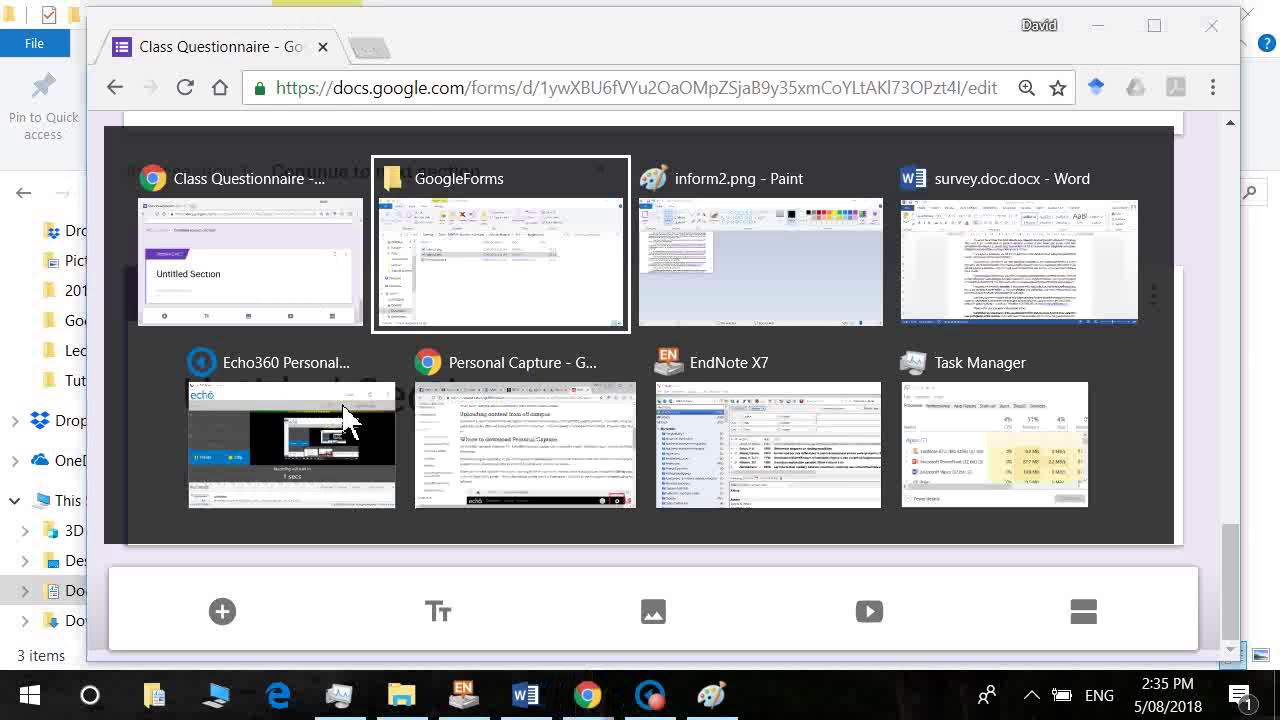Open the Chrome three-dot menu

(1213, 88)
